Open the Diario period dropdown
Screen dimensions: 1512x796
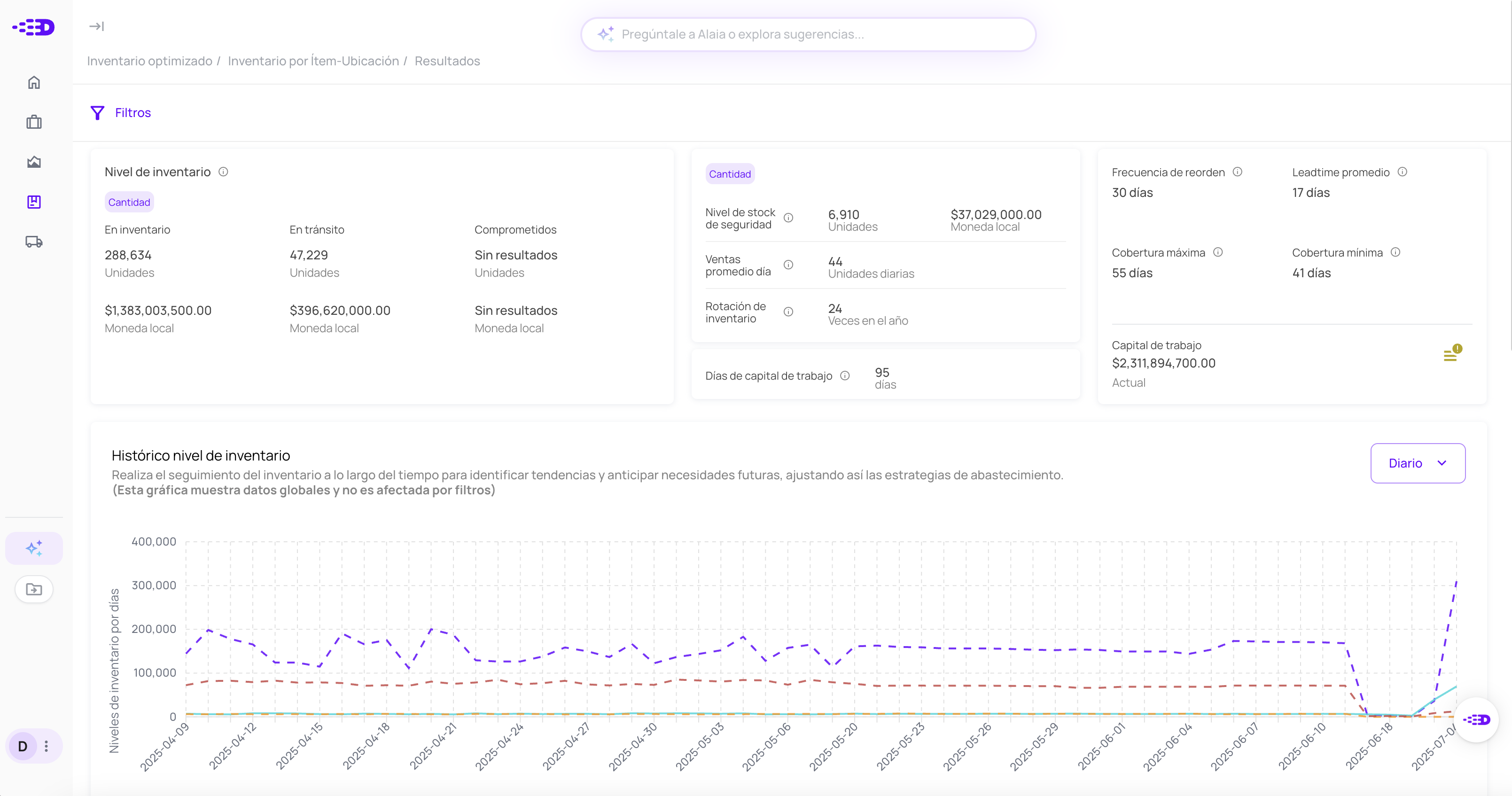[x=1418, y=463]
